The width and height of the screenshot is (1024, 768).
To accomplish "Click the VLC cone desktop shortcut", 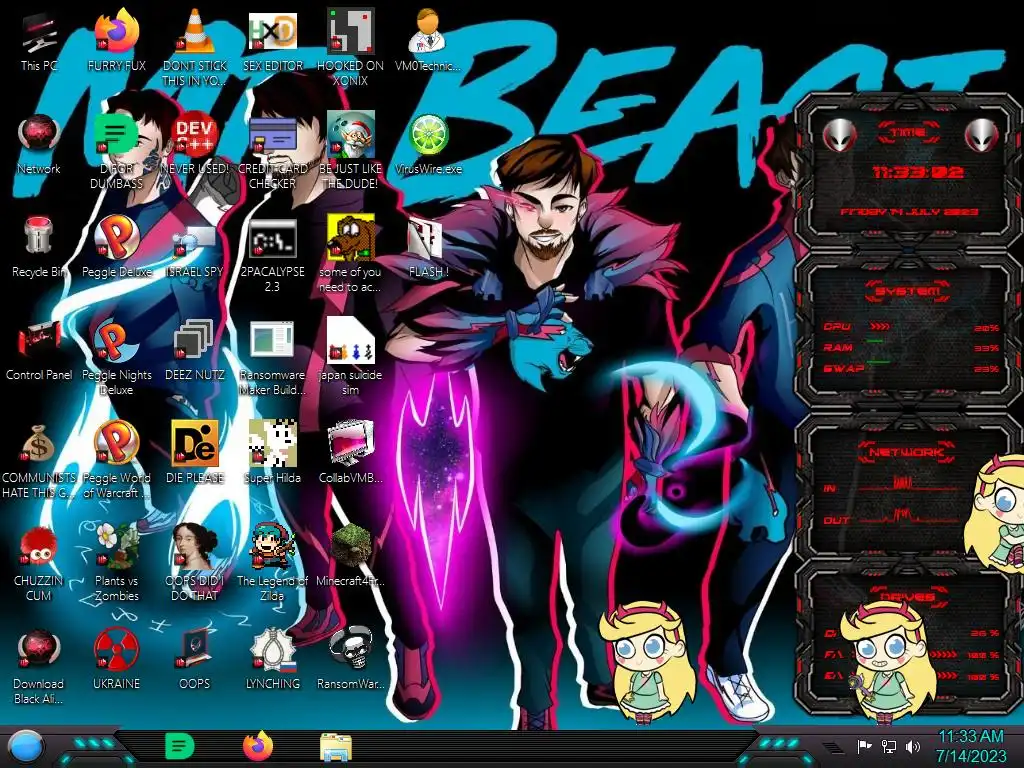I will (194, 47).
